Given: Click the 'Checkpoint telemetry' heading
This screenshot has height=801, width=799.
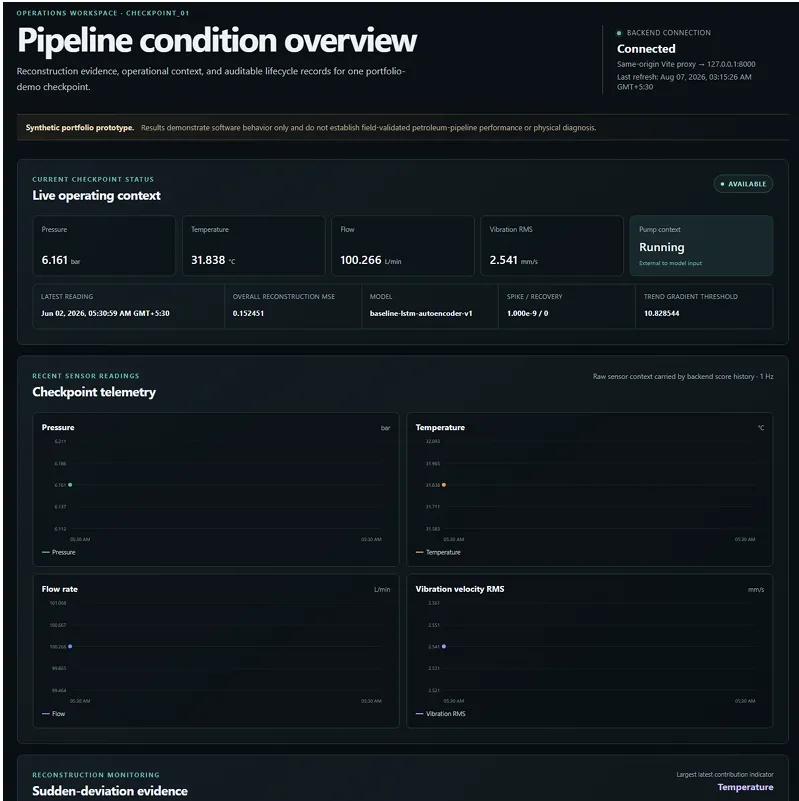Looking at the screenshot, I should [x=94, y=392].
